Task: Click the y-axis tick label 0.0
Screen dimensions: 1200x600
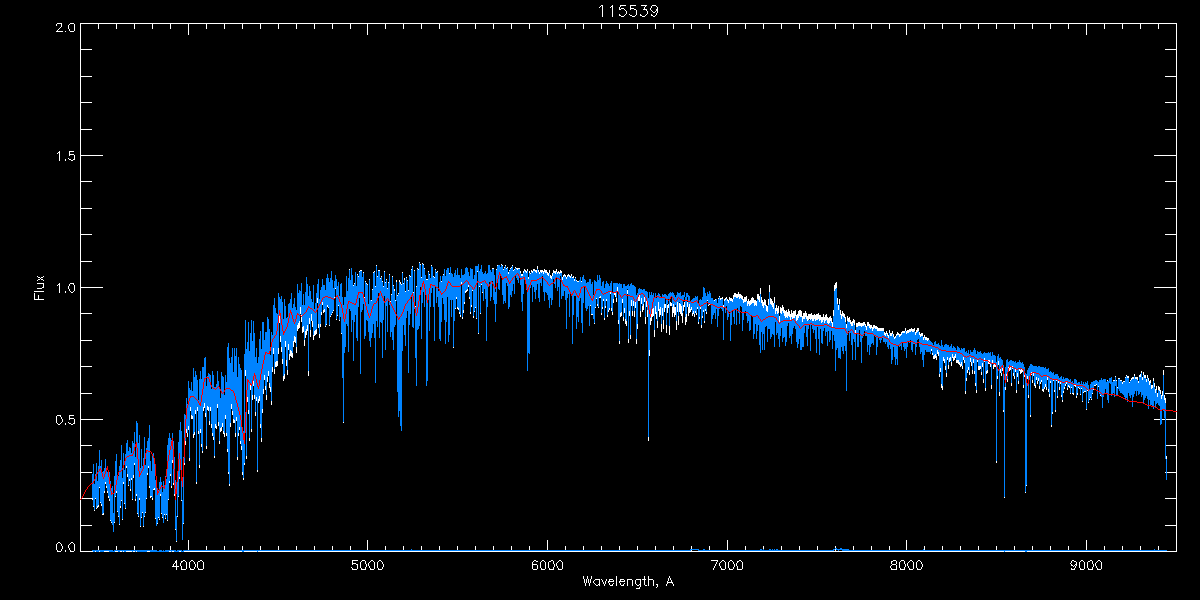Action: (x=65, y=547)
